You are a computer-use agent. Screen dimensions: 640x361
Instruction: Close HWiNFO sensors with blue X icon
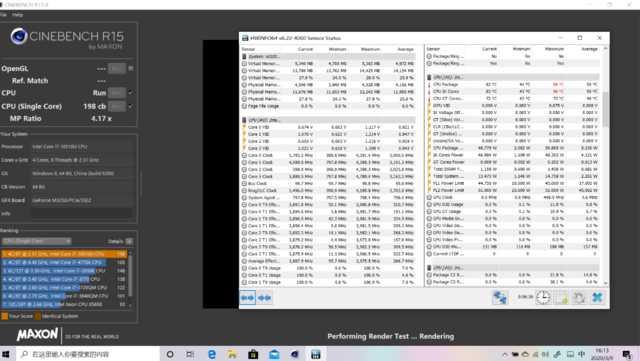pos(598,298)
